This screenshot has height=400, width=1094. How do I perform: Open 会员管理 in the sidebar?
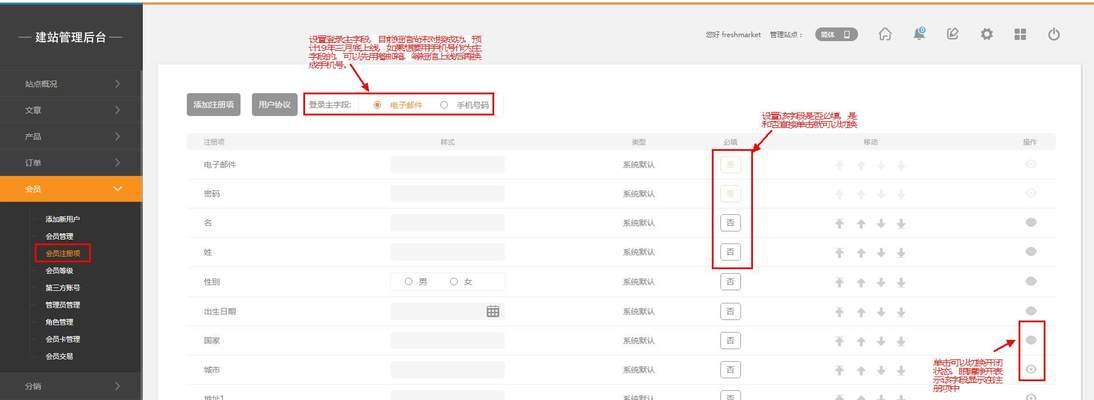pos(59,236)
